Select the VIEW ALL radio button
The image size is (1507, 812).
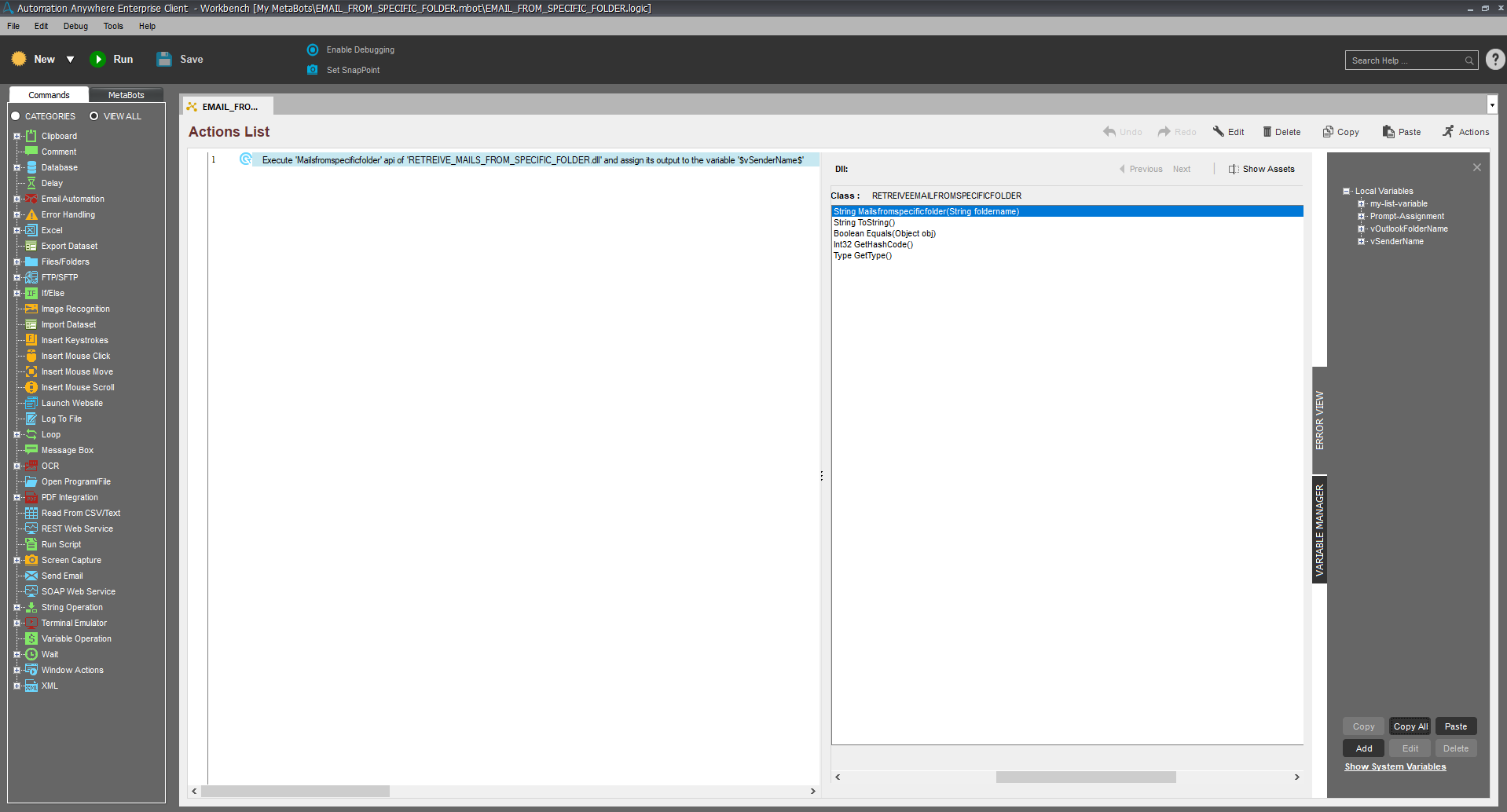[x=94, y=116]
